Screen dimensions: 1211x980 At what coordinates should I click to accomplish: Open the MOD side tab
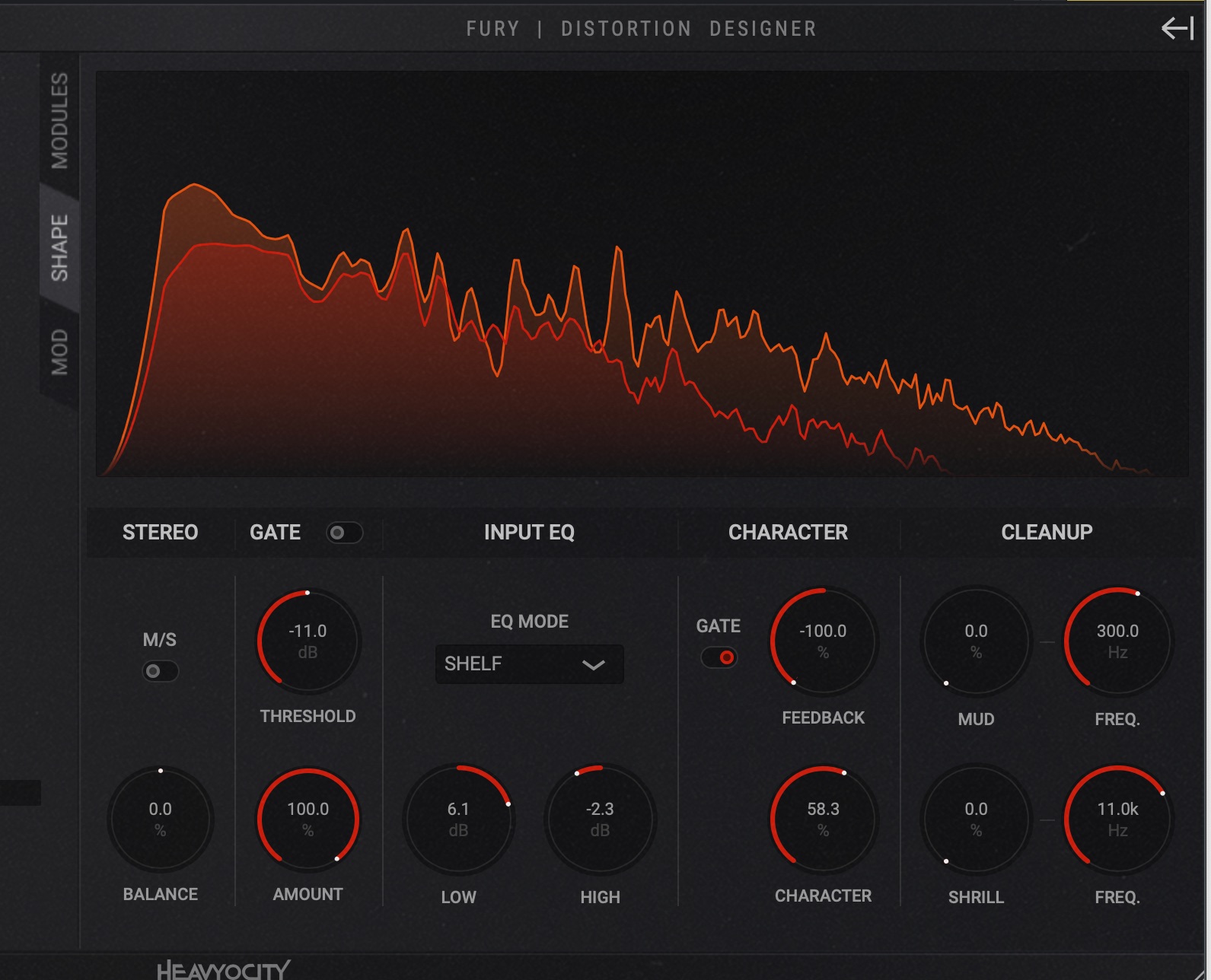point(59,352)
